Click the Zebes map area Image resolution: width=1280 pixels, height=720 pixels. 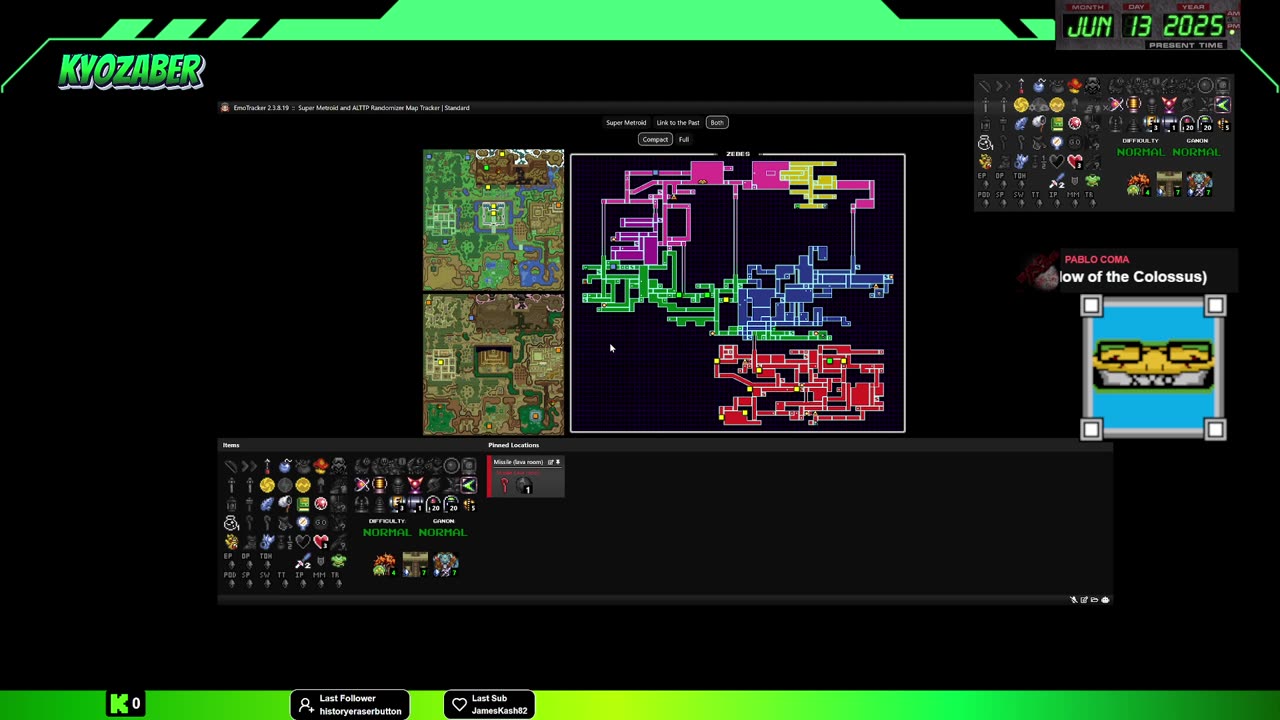tap(738, 293)
